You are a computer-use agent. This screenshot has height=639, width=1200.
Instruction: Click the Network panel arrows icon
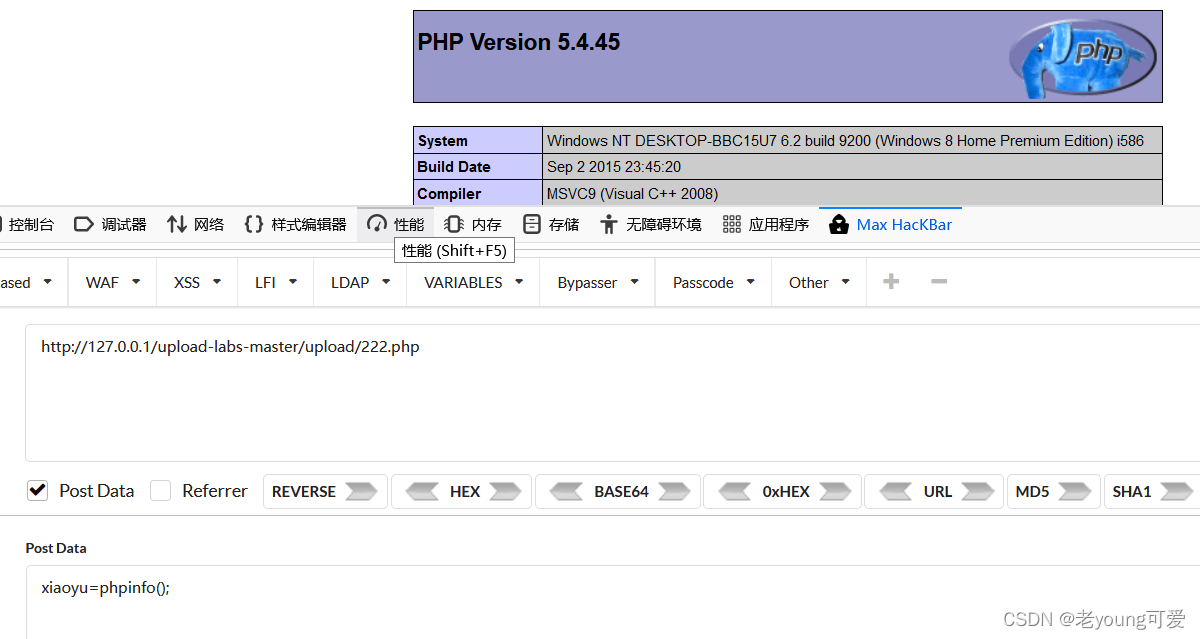click(177, 224)
